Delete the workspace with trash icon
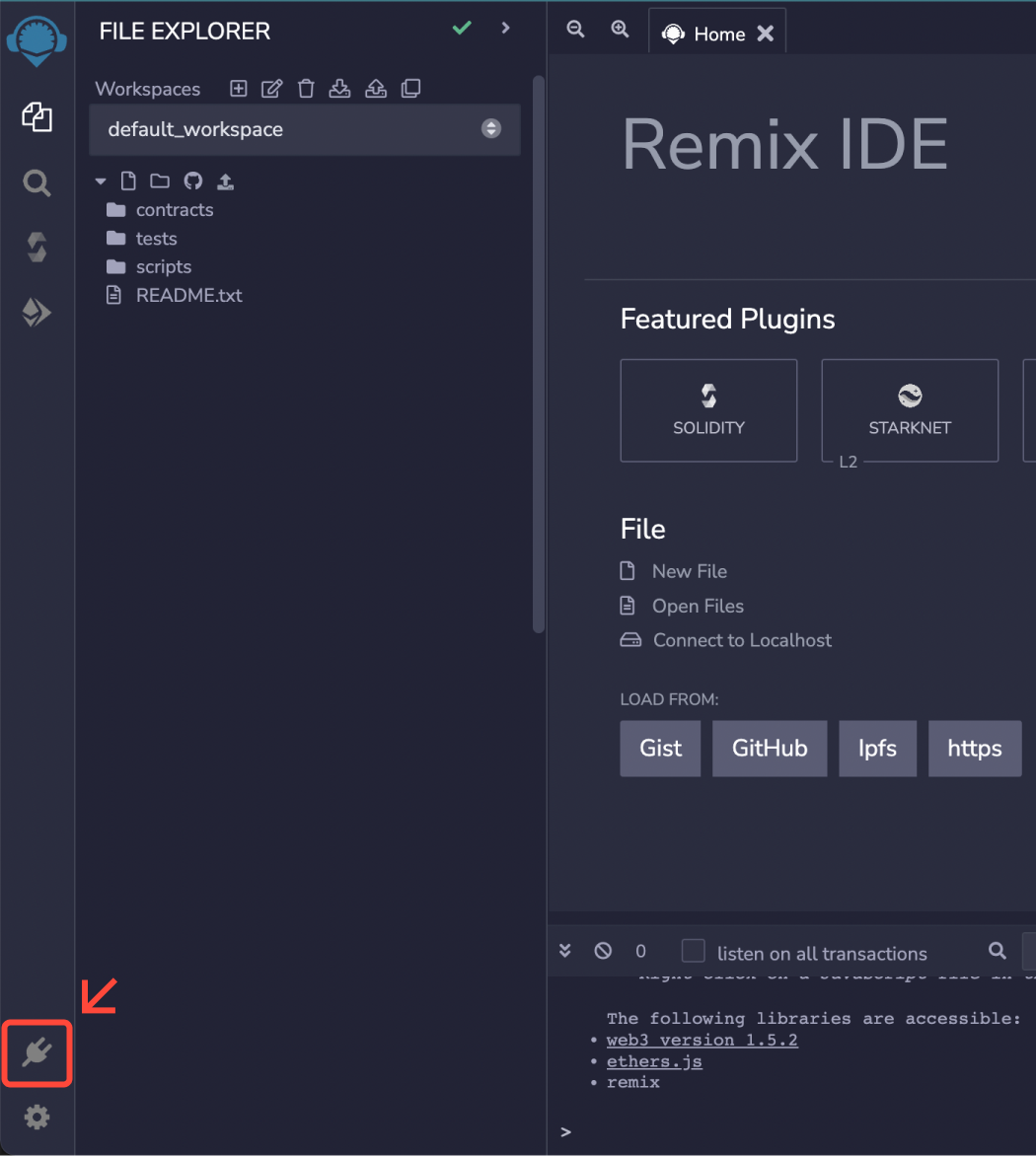This screenshot has height=1156, width=1036. point(306,89)
